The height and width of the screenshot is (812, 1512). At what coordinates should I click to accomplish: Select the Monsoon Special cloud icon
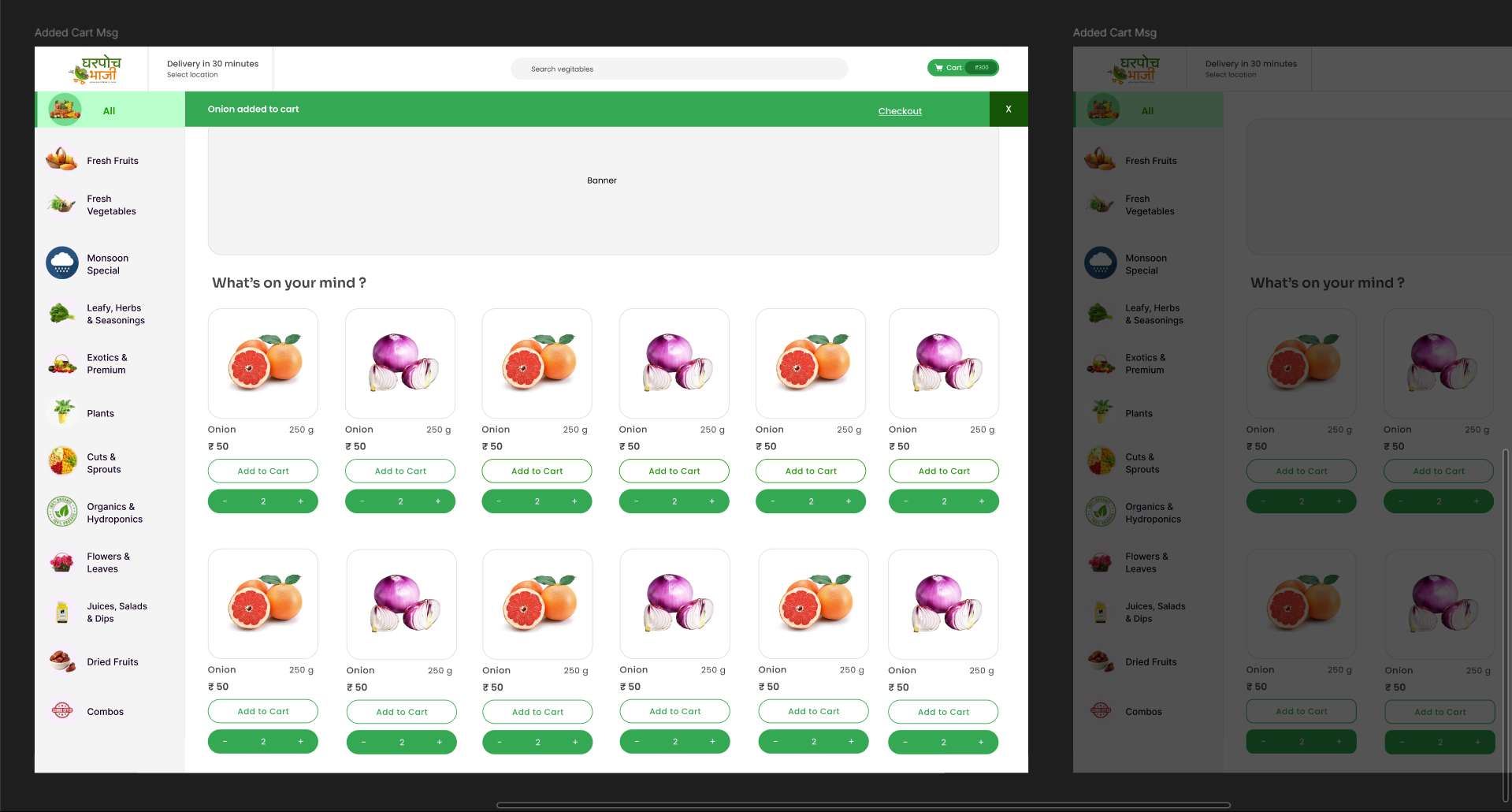tap(62, 263)
